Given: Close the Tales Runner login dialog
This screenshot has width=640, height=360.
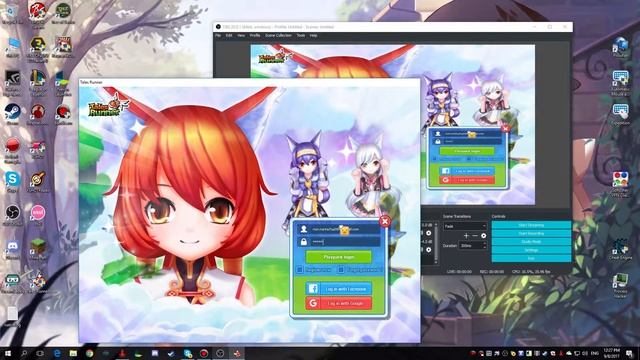Looking at the screenshot, I should click(384, 221).
